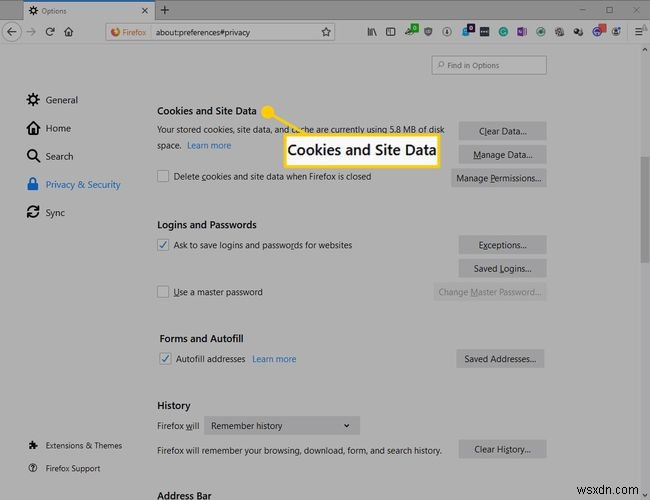The image size is (650, 500).
Task: Enable delete cookies when Firefox is closed
Action: pos(163,176)
